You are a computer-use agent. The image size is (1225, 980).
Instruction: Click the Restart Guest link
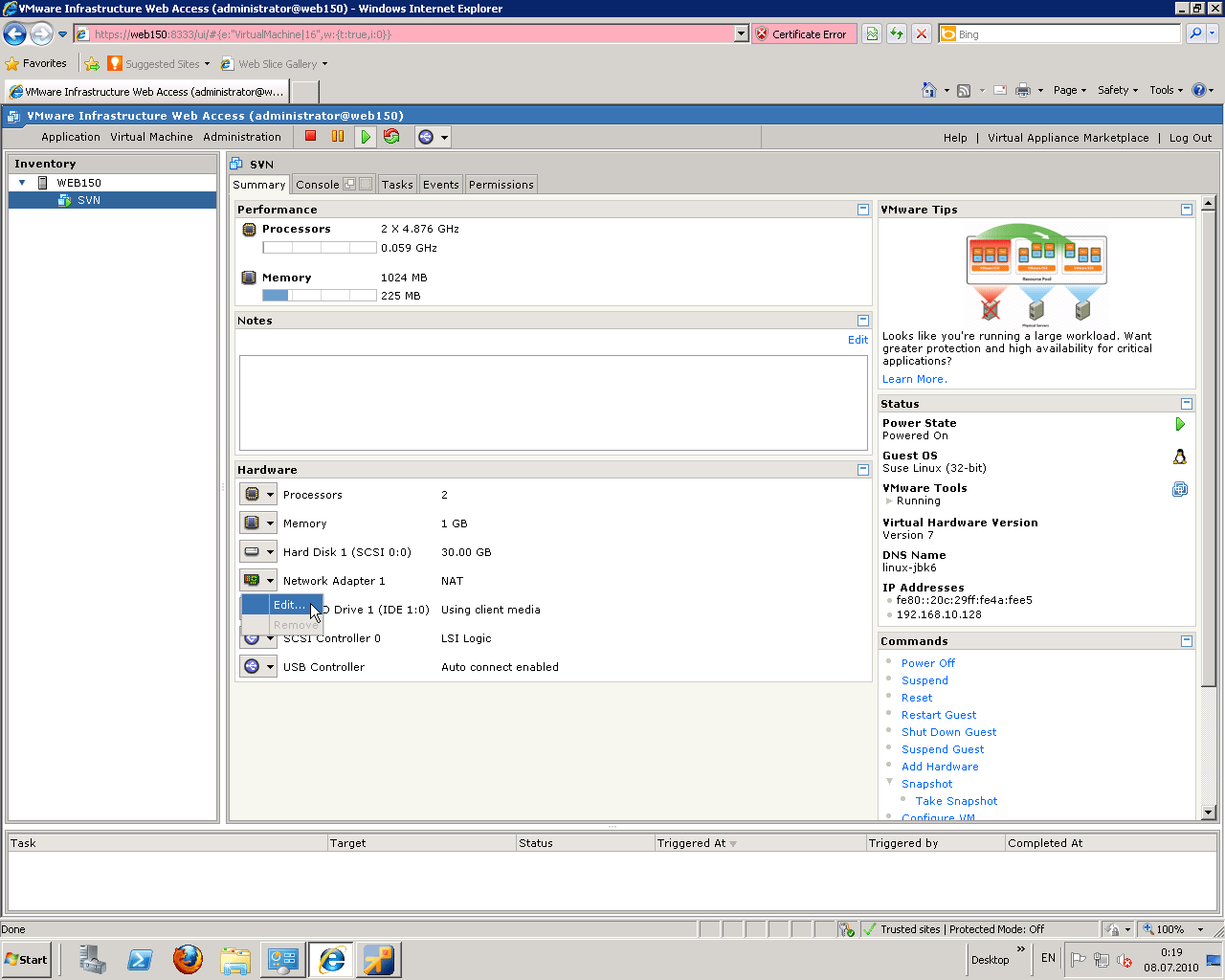939,715
